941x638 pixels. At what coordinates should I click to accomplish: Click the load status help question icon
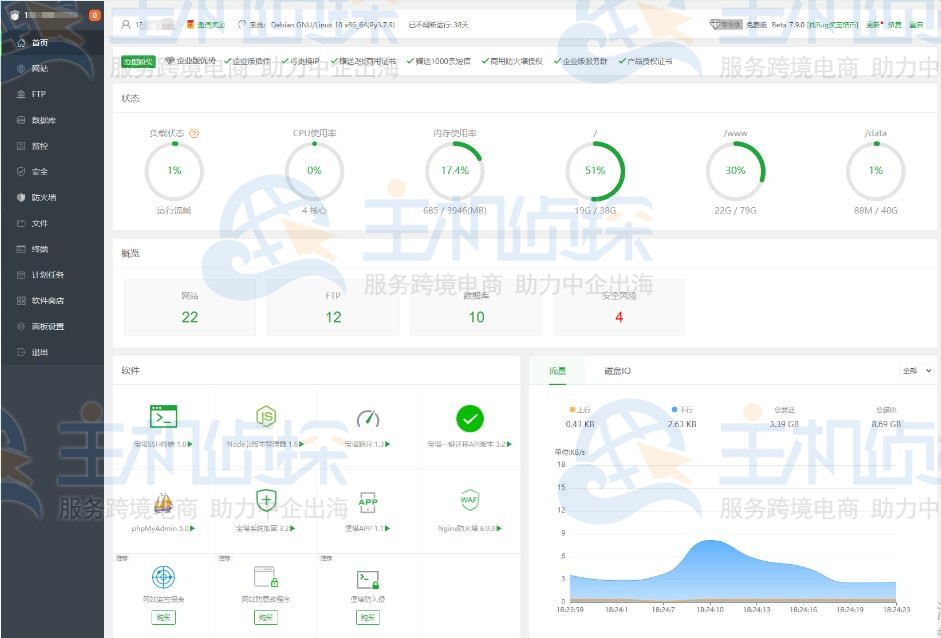pos(194,133)
